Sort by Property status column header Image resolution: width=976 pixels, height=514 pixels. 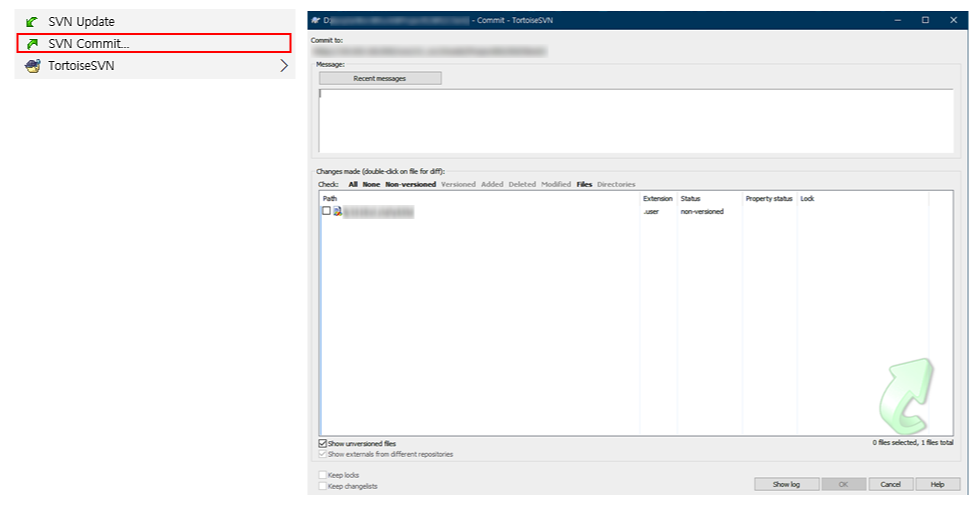pos(769,199)
